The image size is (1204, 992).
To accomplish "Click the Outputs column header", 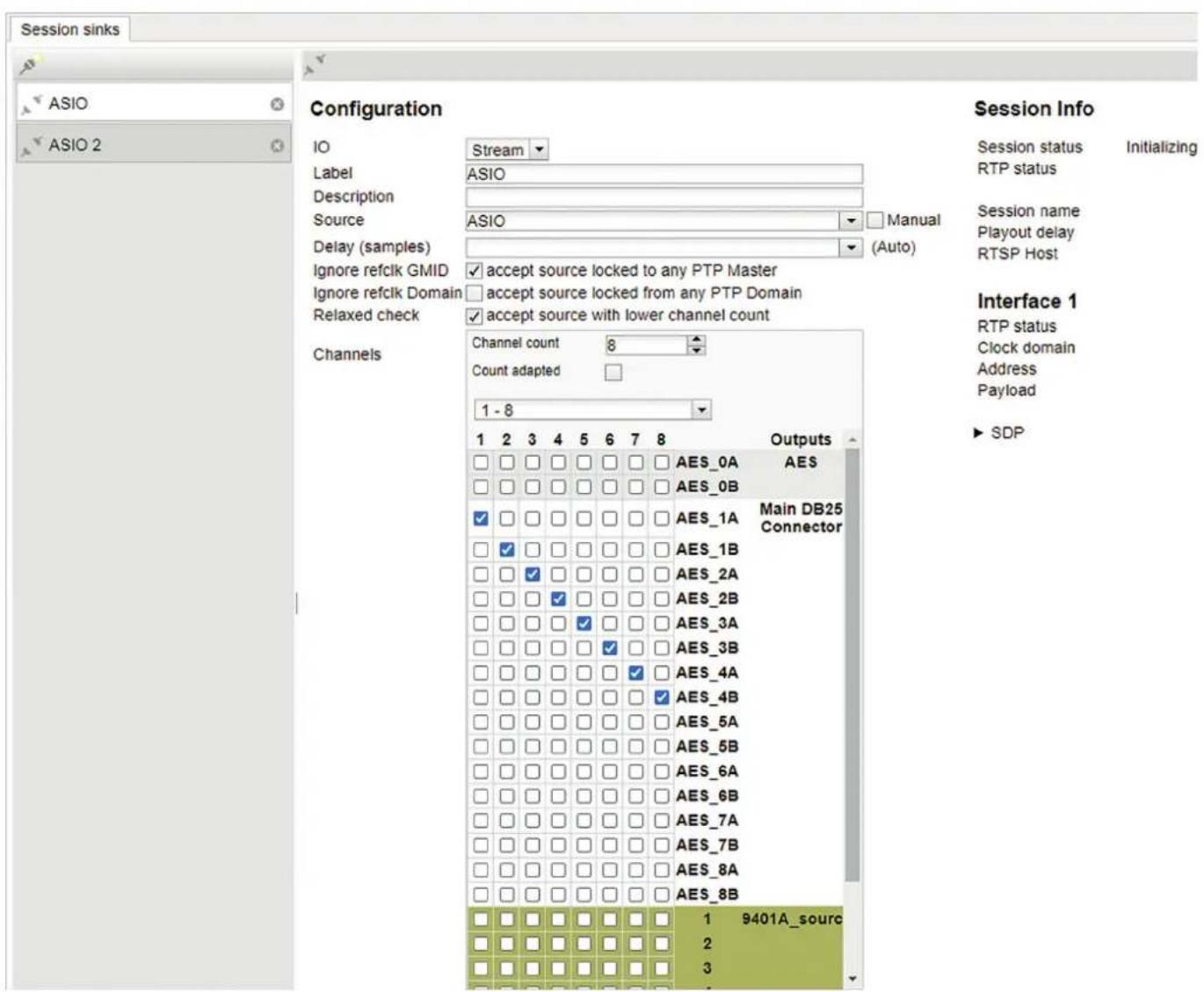I will click(x=801, y=439).
